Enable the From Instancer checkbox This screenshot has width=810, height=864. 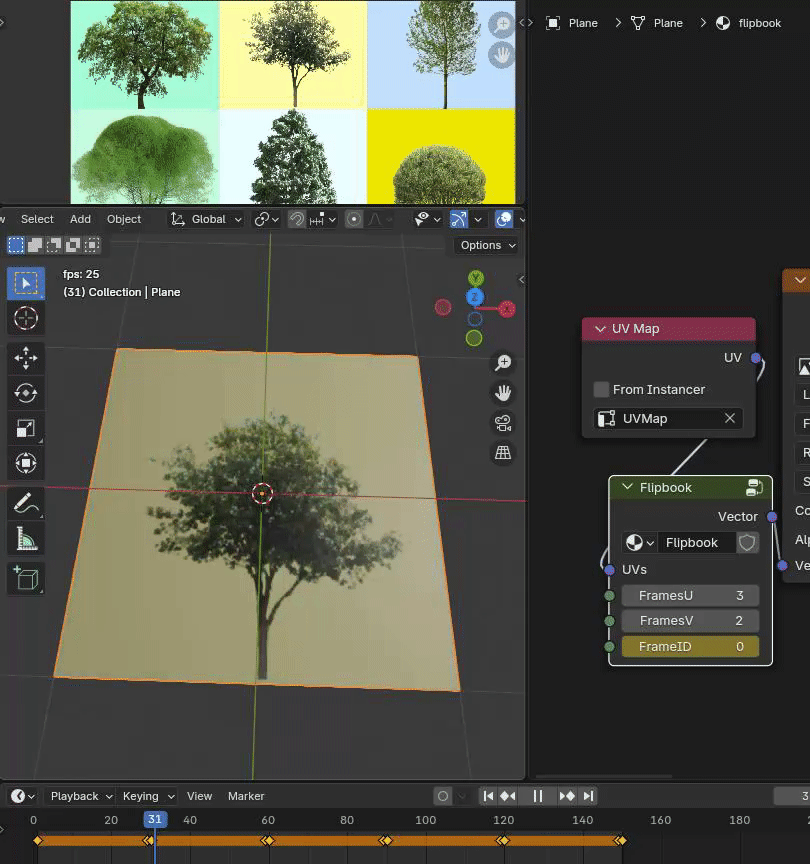(x=601, y=389)
